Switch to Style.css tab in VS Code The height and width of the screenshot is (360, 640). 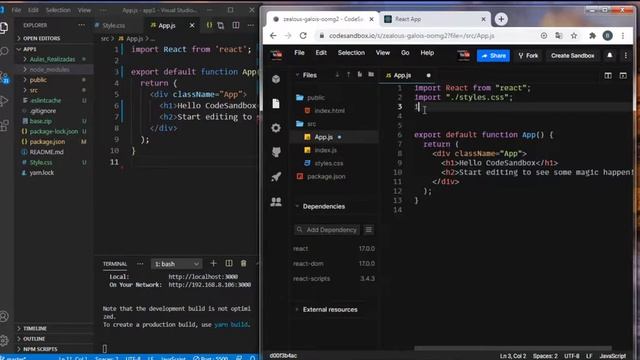(114, 25)
